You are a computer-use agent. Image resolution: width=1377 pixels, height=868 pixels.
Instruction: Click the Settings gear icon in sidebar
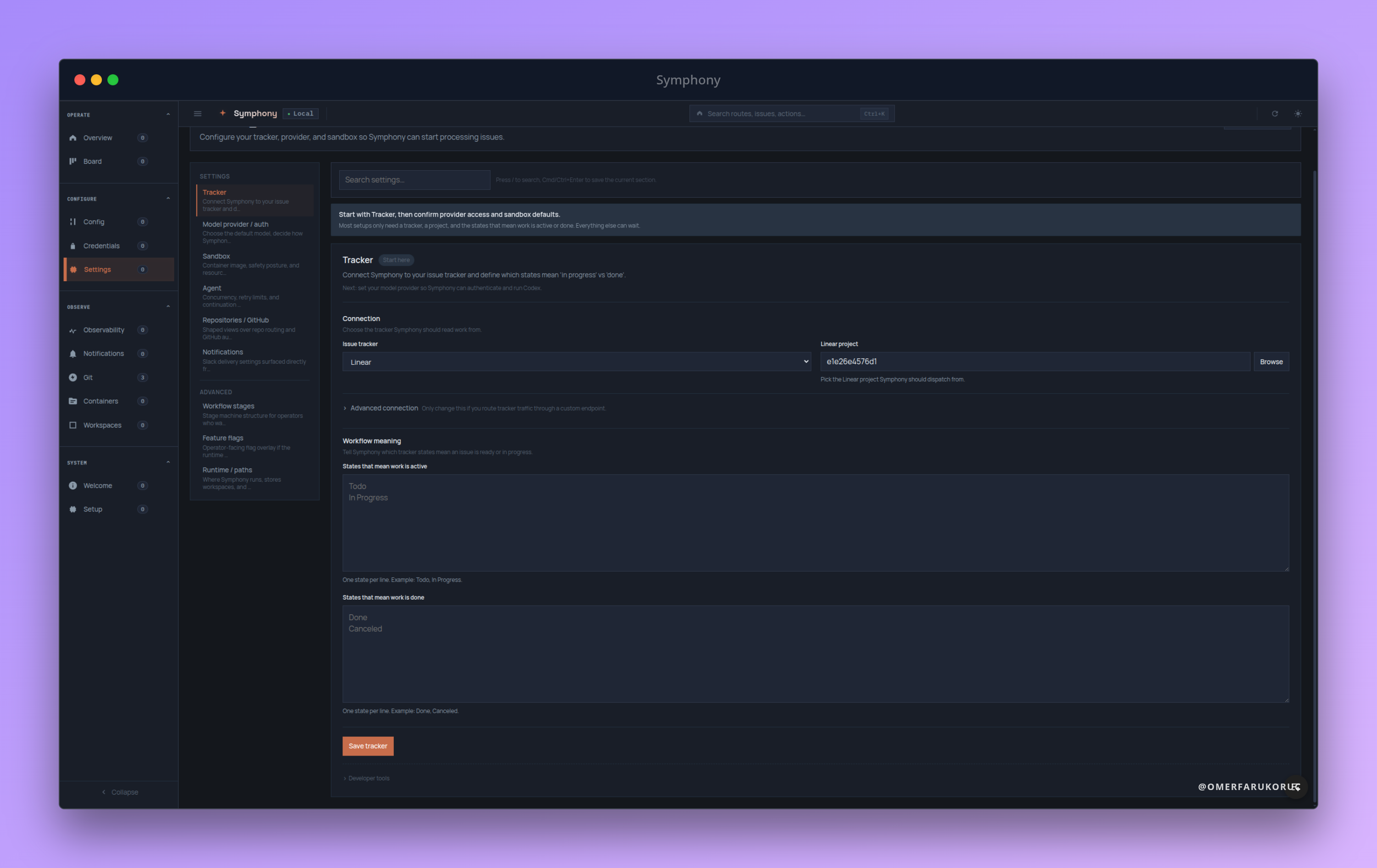(x=73, y=269)
